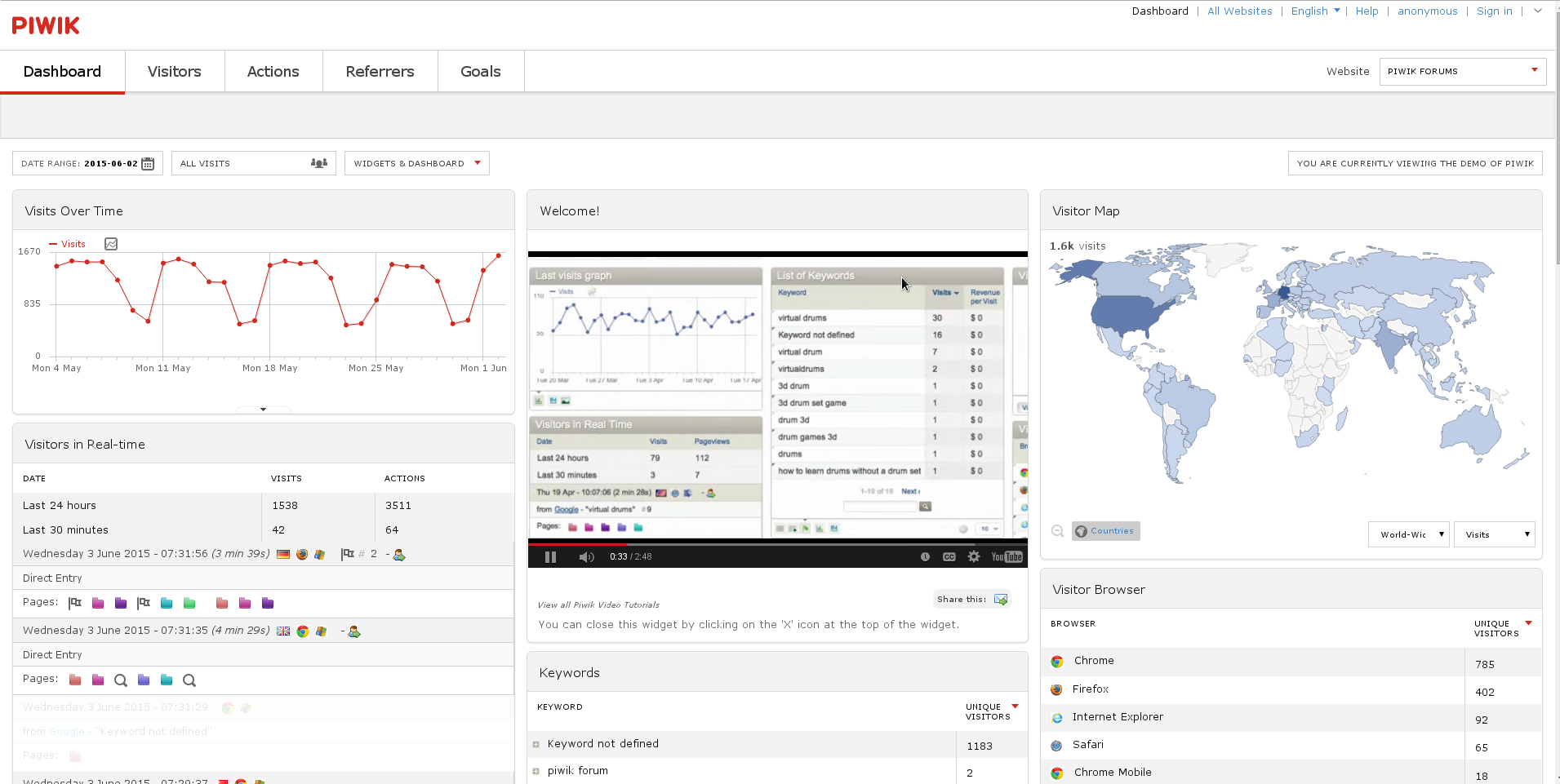Mute the video volume icon
Image resolution: width=1560 pixels, height=784 pixels.
click(586, 557)
